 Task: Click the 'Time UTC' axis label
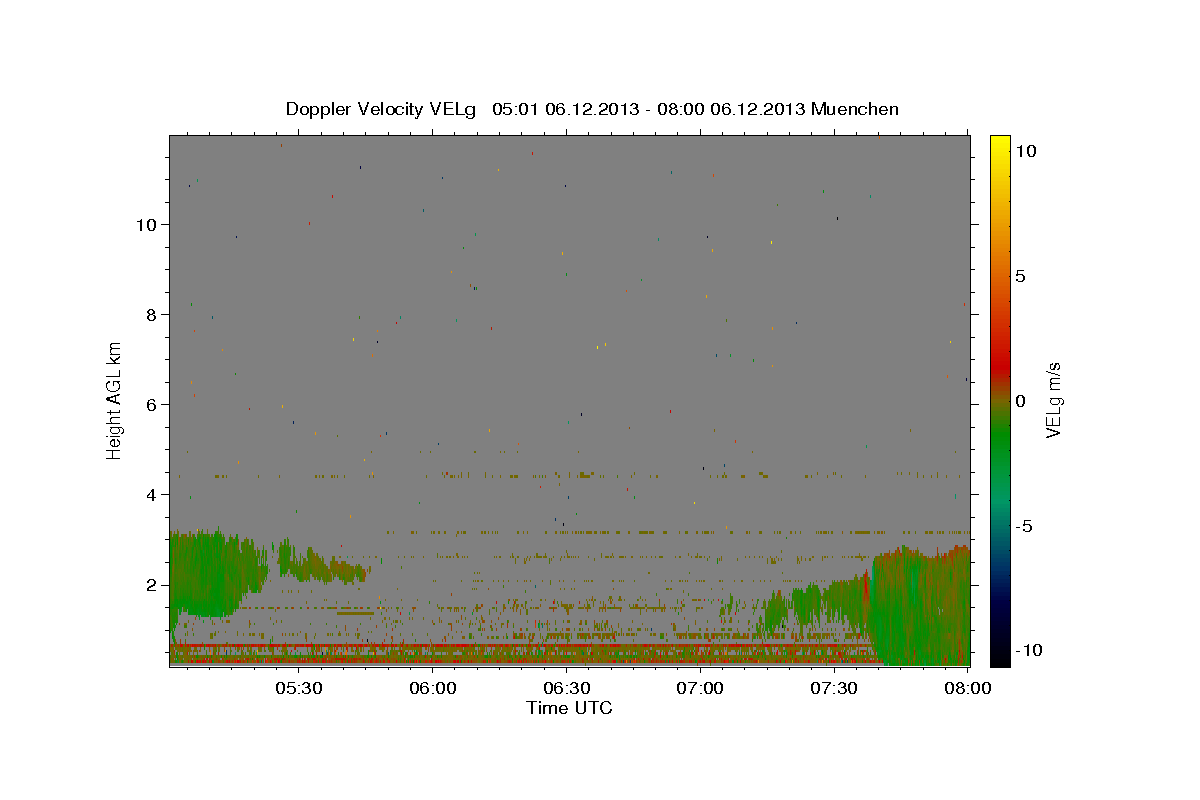pyautogui.click(x=569, y=708)
